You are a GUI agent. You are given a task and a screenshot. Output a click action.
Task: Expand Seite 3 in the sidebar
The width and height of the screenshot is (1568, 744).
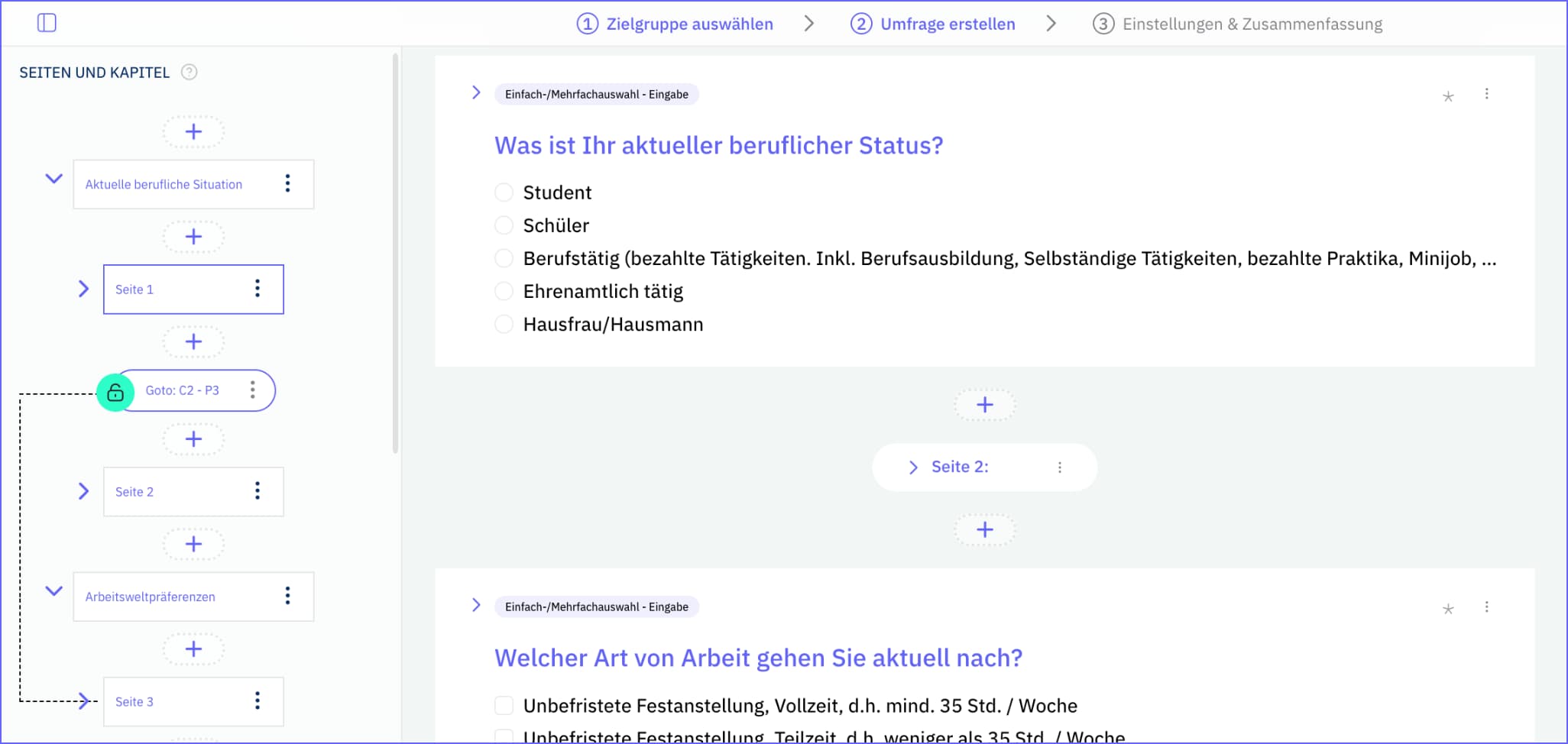84,701
